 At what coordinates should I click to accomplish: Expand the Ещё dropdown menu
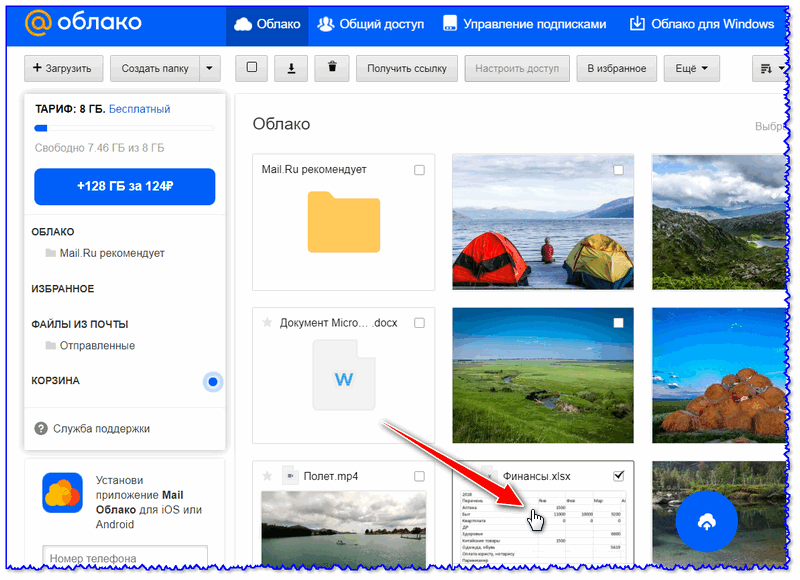coord(691,68)
